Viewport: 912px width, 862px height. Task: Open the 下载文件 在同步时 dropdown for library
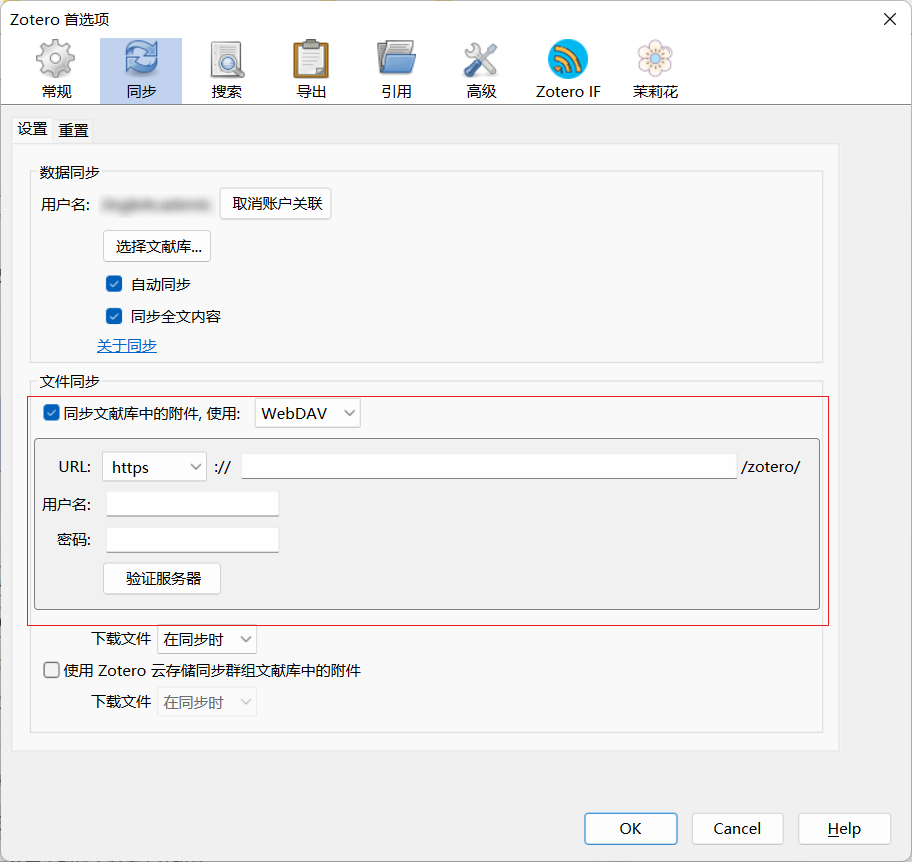[207, 640]
